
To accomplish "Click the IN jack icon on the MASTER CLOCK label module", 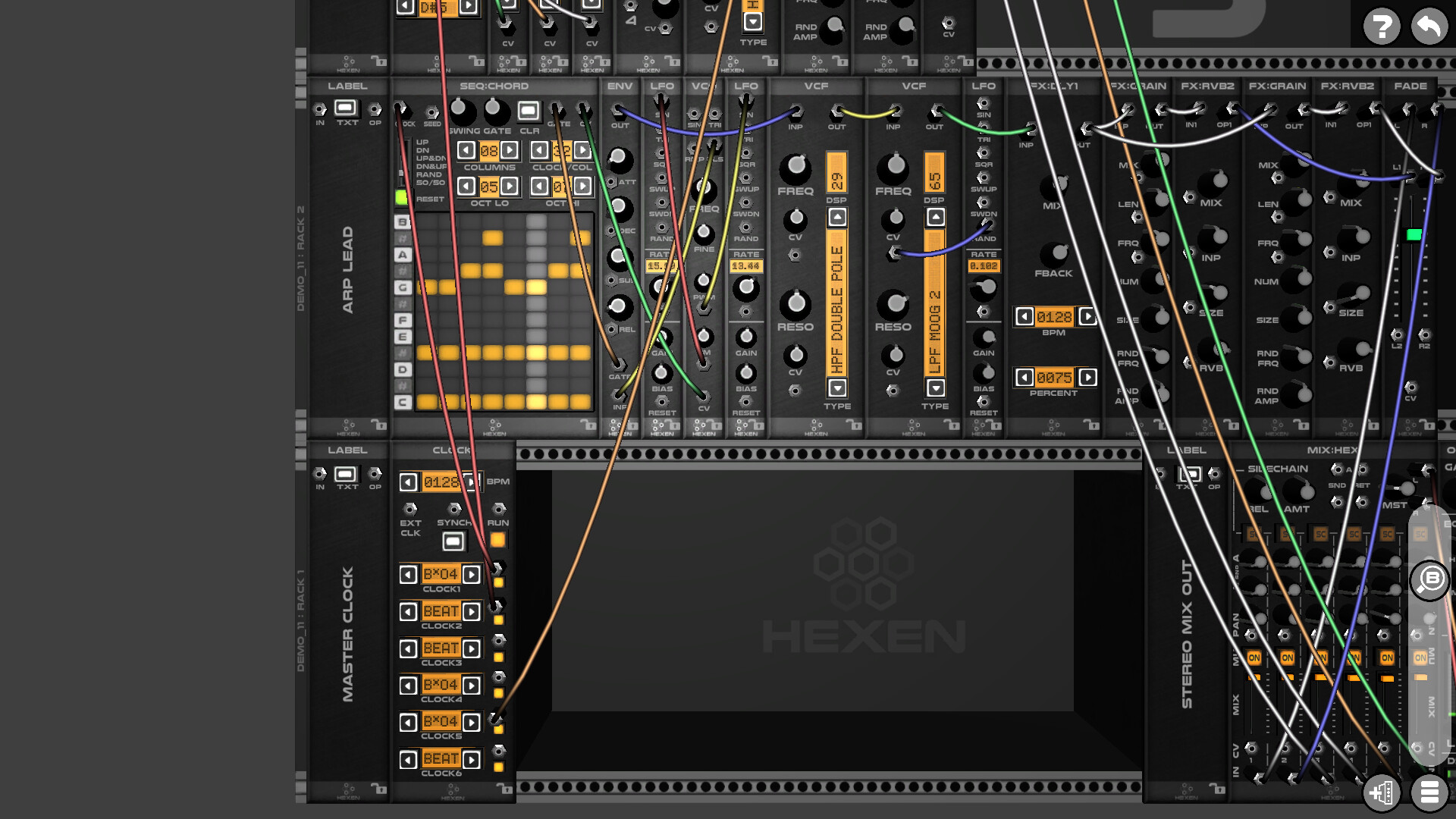I will [319, 475].
